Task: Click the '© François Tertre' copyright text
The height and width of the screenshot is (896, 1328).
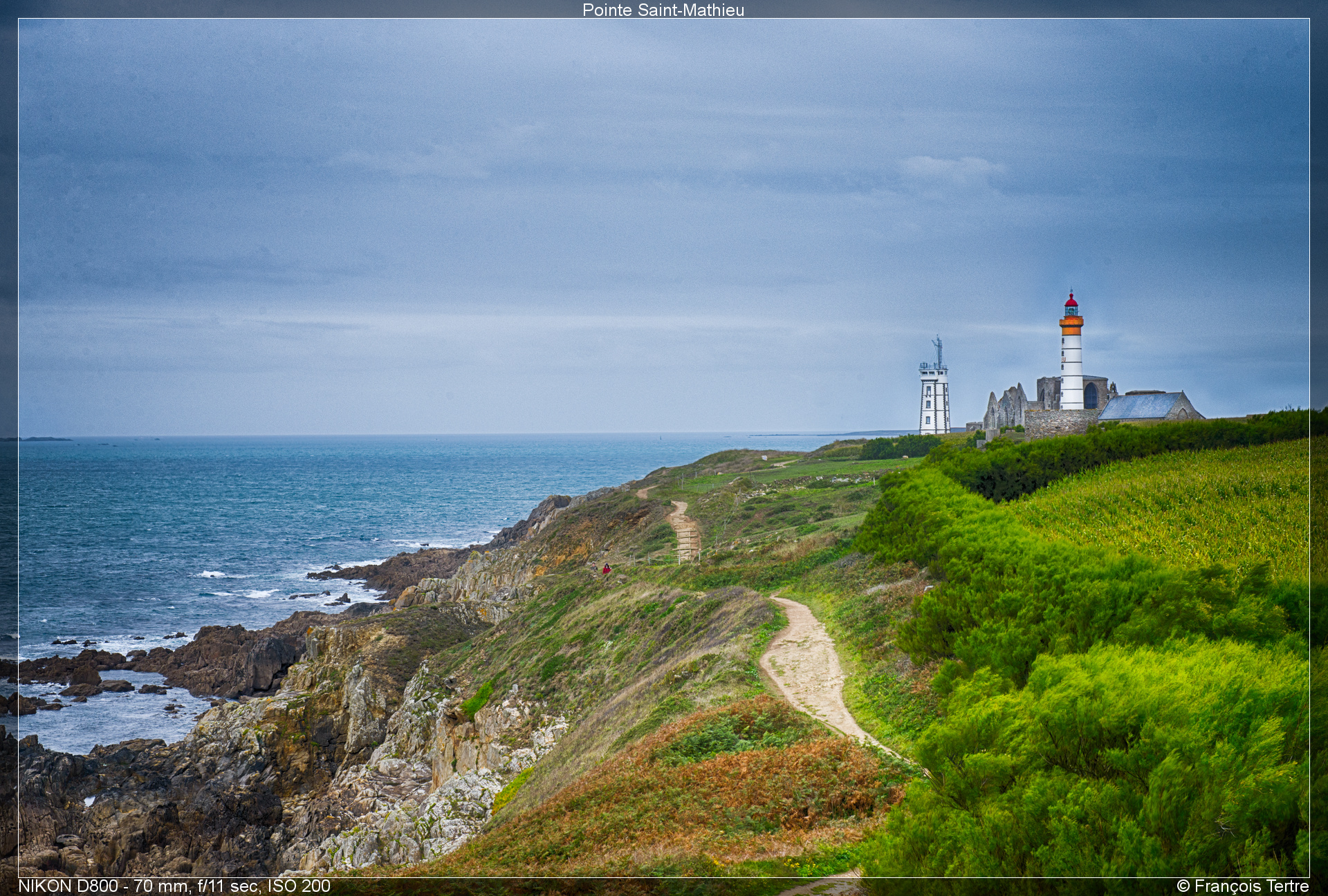Action: 1243,886
